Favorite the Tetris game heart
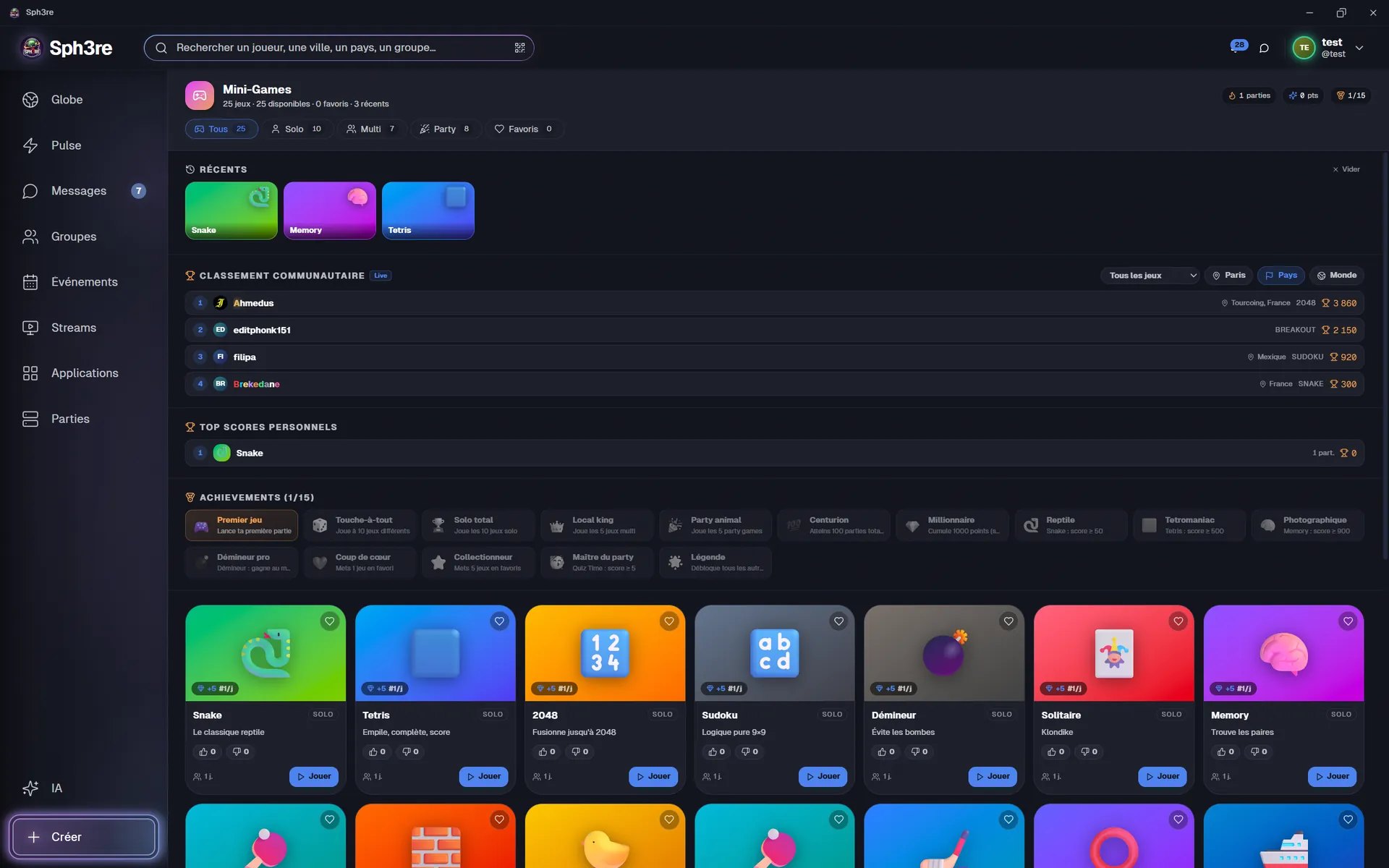This screenshot has width=1389, height=868. point(499,621)
